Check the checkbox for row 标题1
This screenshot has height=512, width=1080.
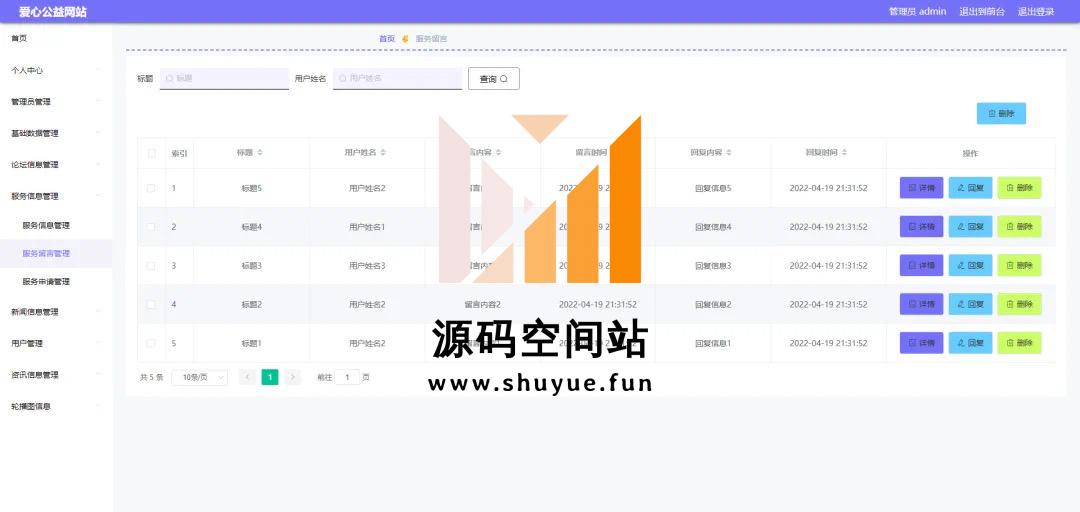[152, 343]
